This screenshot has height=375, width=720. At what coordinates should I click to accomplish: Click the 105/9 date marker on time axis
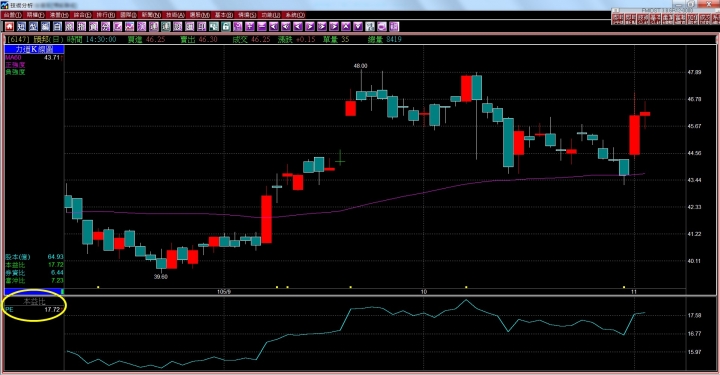(224, 291)
